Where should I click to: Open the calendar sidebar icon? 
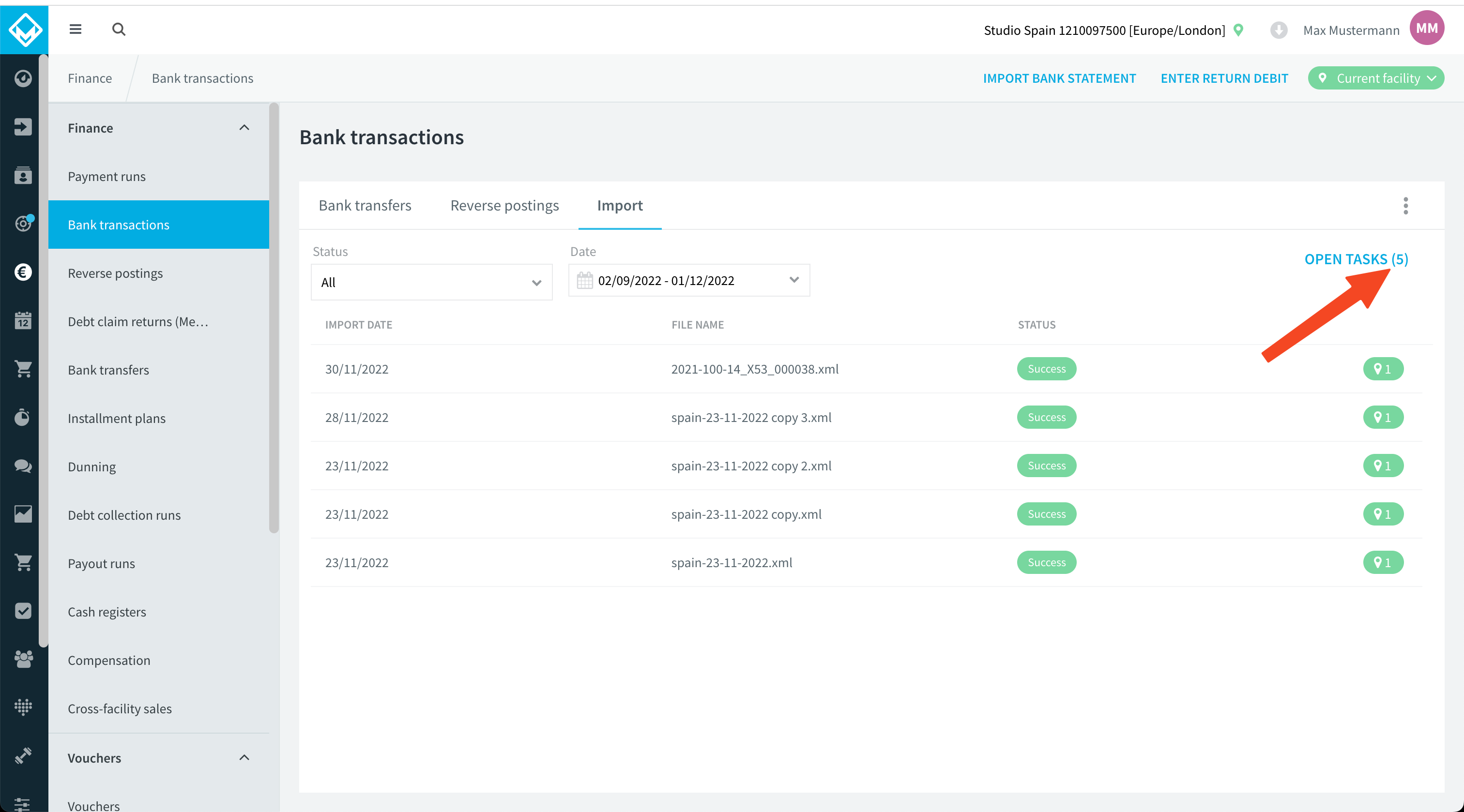(23, 320)
